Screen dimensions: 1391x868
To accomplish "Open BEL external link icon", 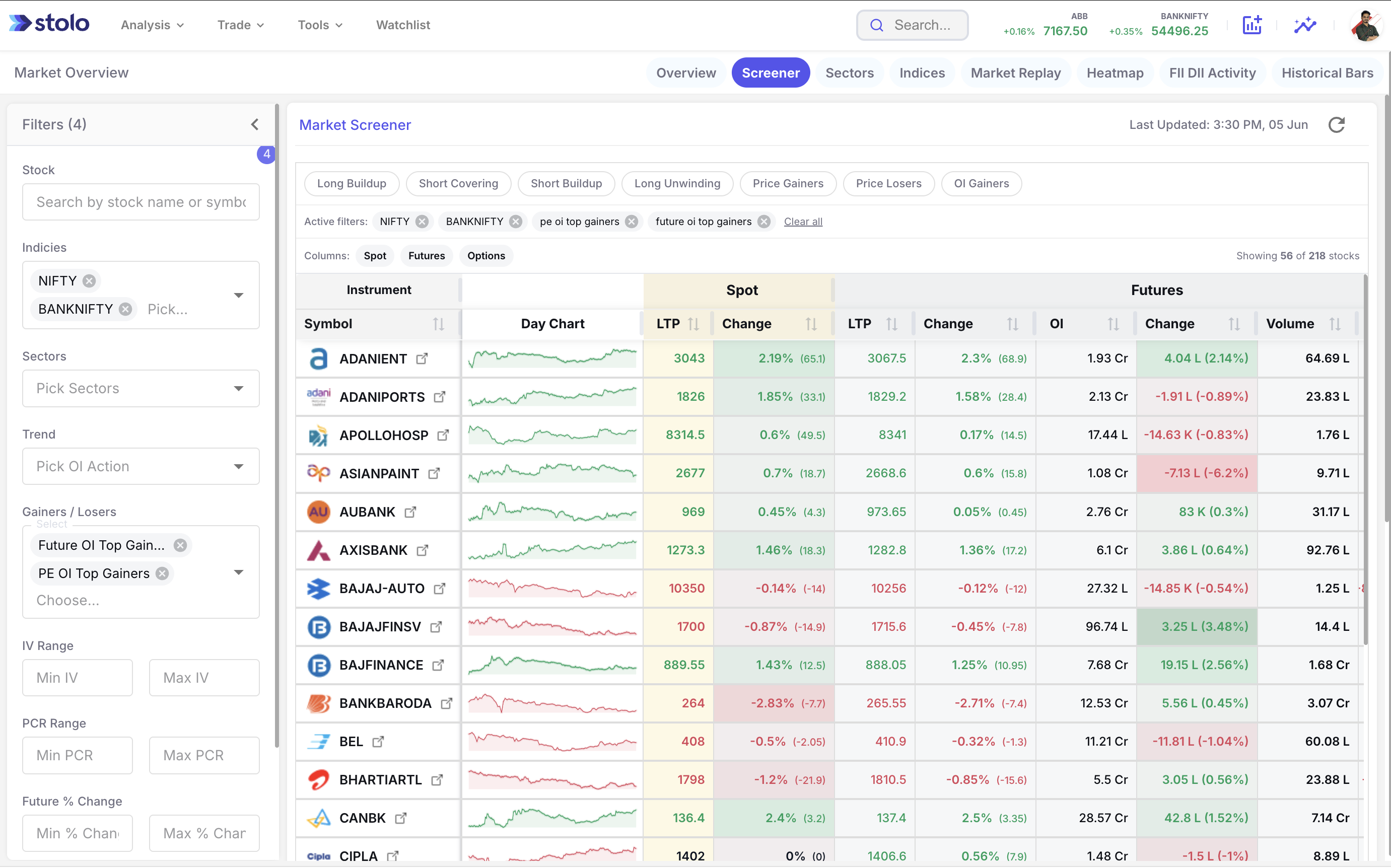I will pyautogui.click(x=378, y=741).
